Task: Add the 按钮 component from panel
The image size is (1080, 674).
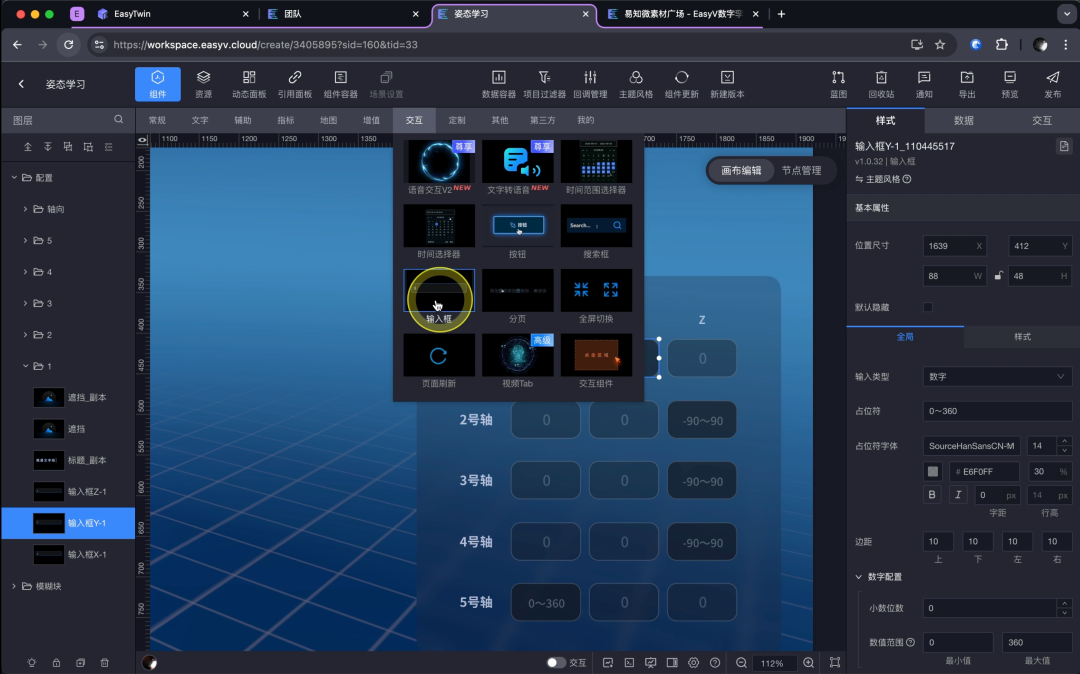Action: (x=517, y=232)
